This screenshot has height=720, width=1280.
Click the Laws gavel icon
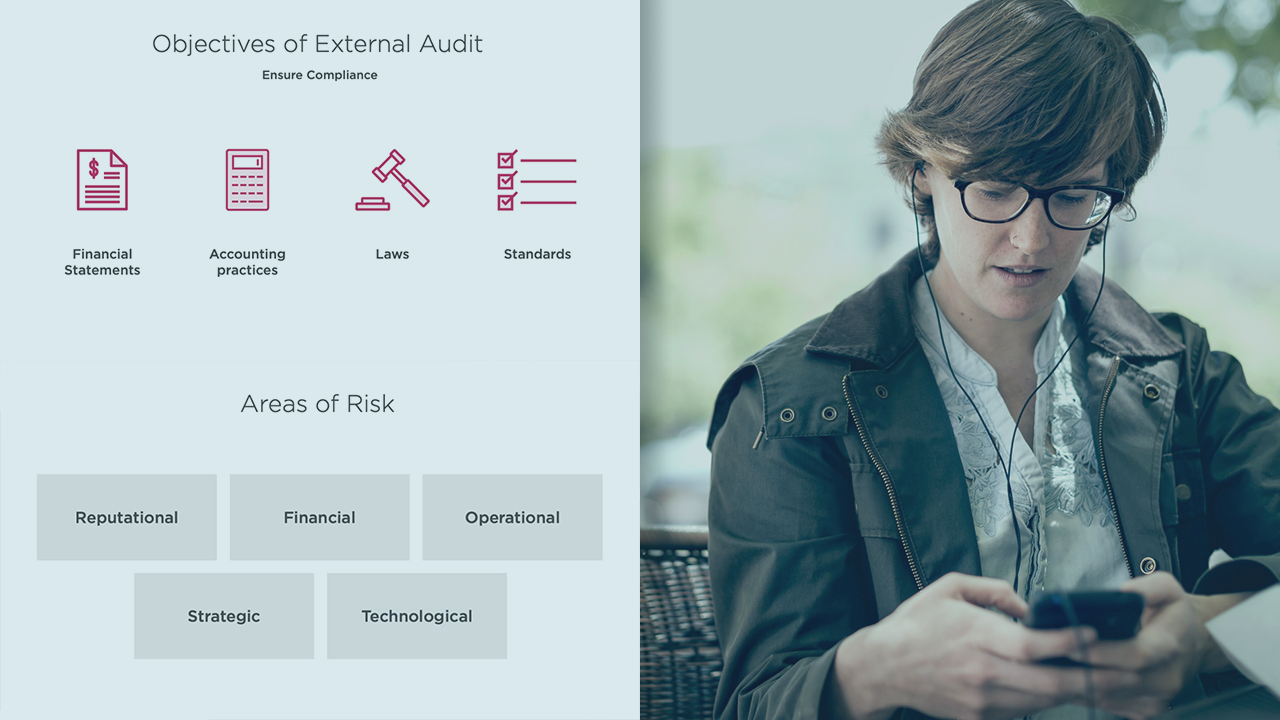392,180
